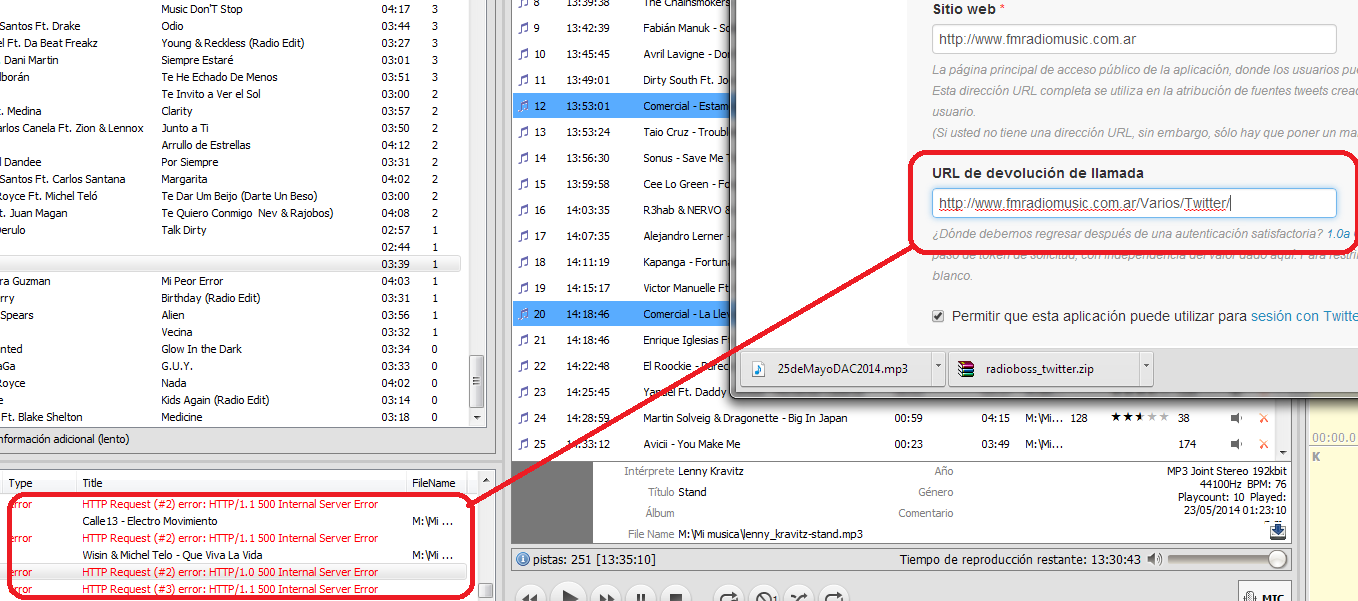The width and height of the screenshot is (1358, 601).
Task: Click the music note icon of track 23
Action: tap(523, 392)
